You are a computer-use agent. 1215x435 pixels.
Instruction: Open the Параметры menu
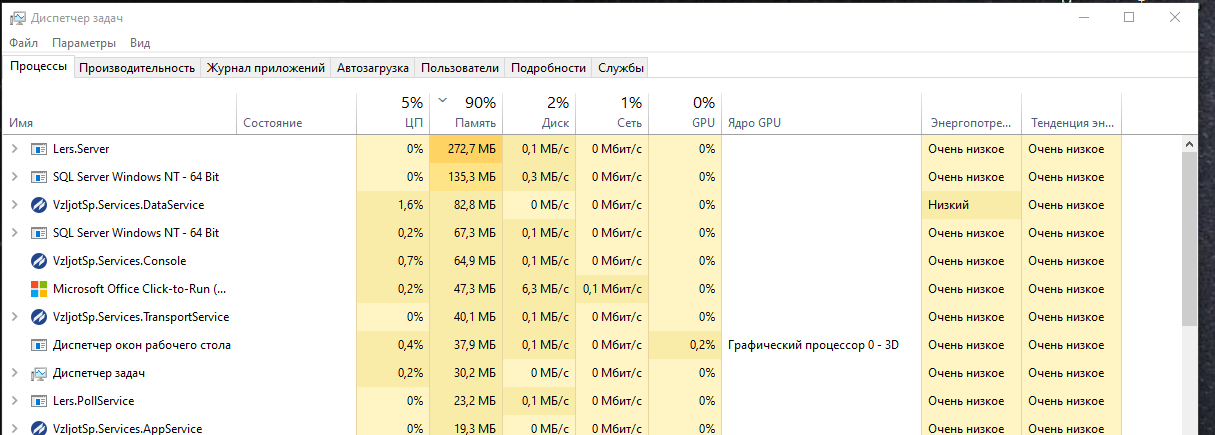(84, 43)
